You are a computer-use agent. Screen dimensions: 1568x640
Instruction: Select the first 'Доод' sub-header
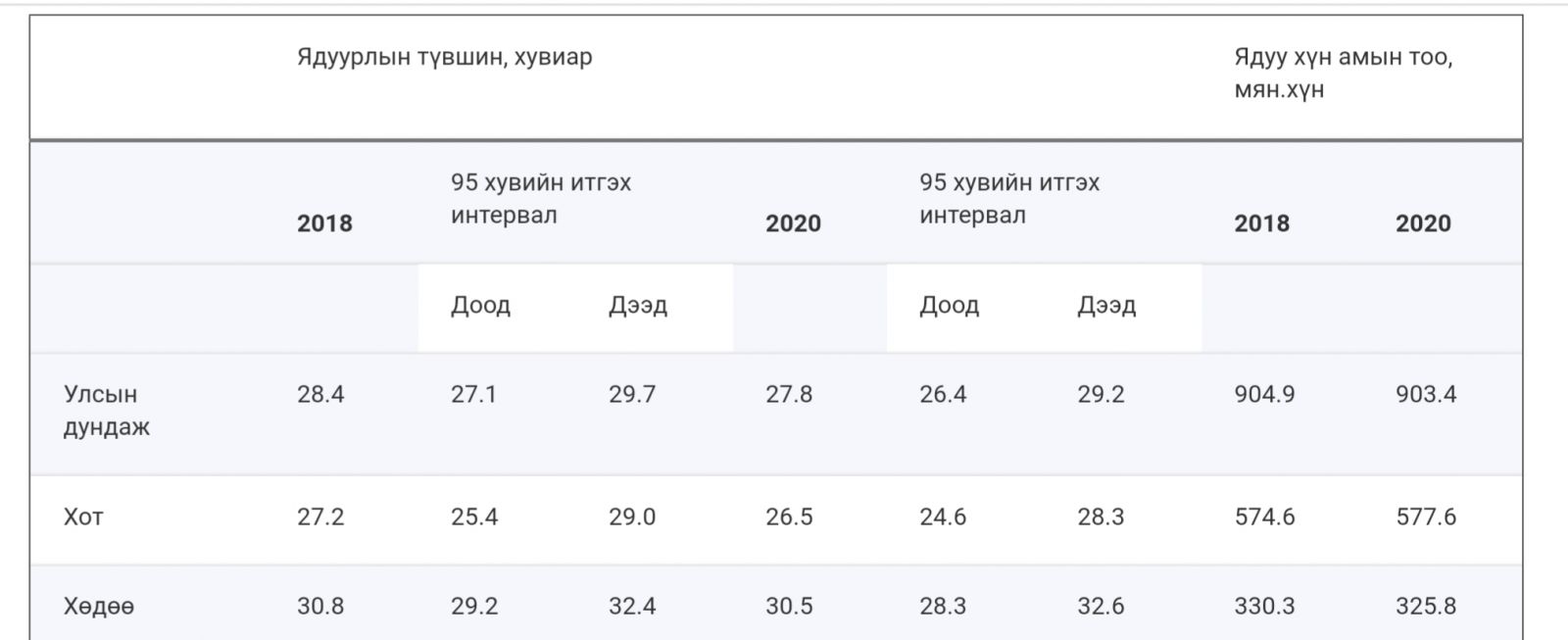click(x=480, y=306)
